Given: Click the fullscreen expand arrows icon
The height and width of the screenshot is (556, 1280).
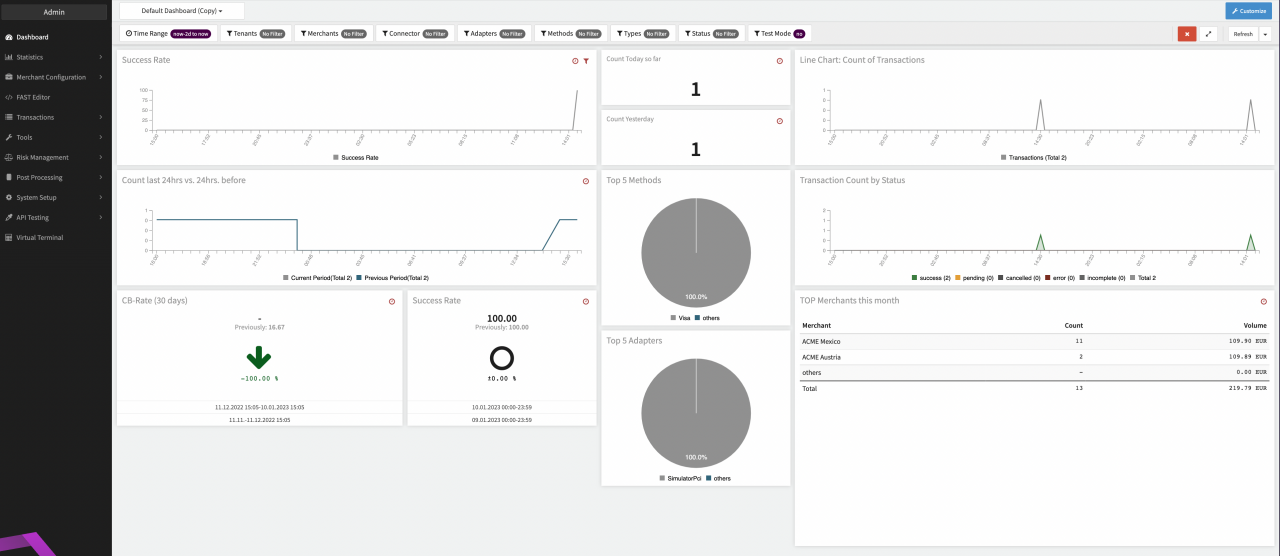Looking at the screenshot, I should [x=1208, y=34].
